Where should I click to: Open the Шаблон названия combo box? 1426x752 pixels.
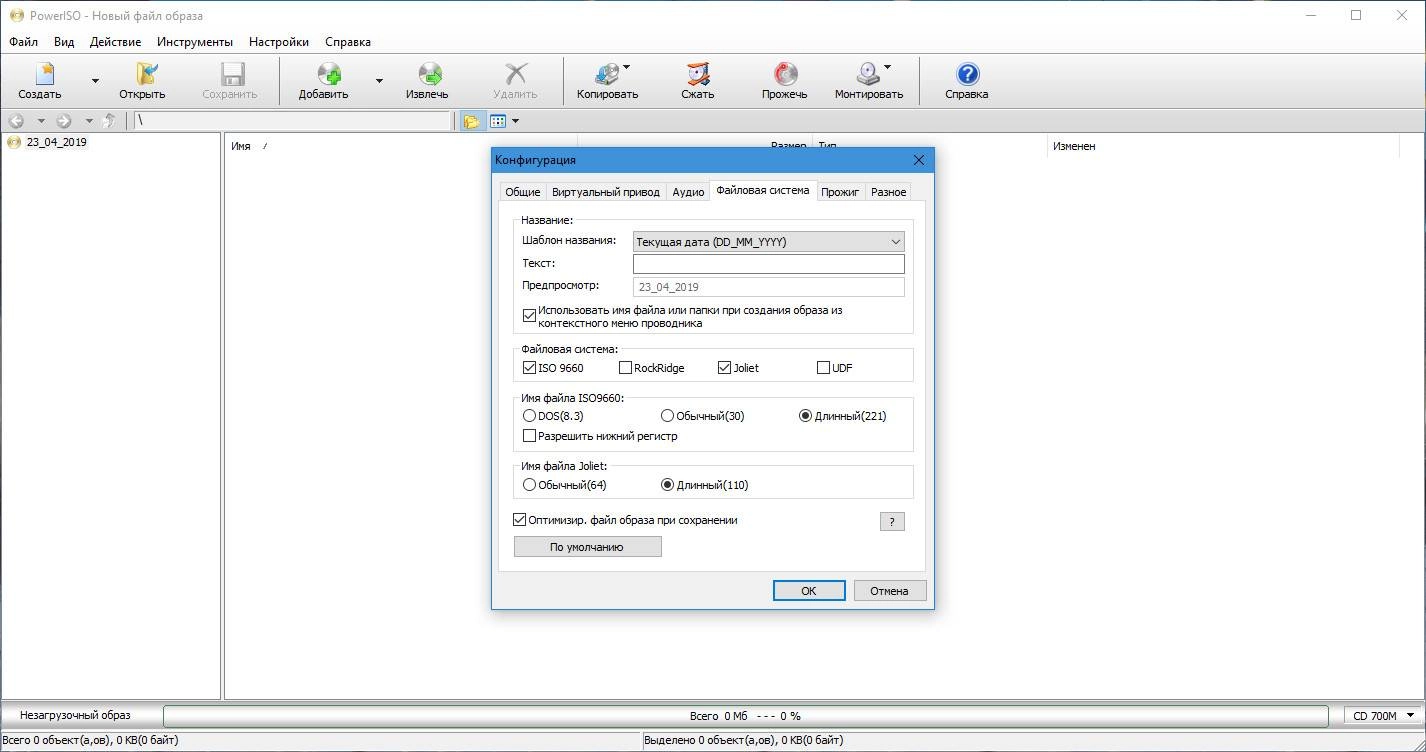tap(769, 242)
